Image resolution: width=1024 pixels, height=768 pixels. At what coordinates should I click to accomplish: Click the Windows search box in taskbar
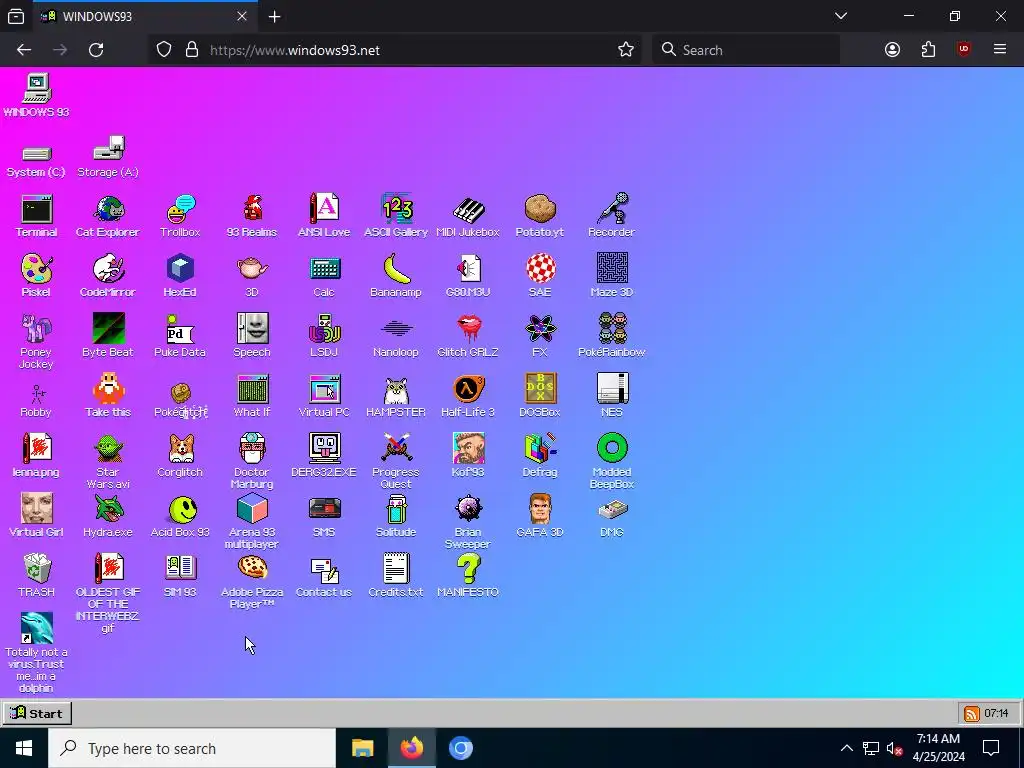[x=192, y=748]
